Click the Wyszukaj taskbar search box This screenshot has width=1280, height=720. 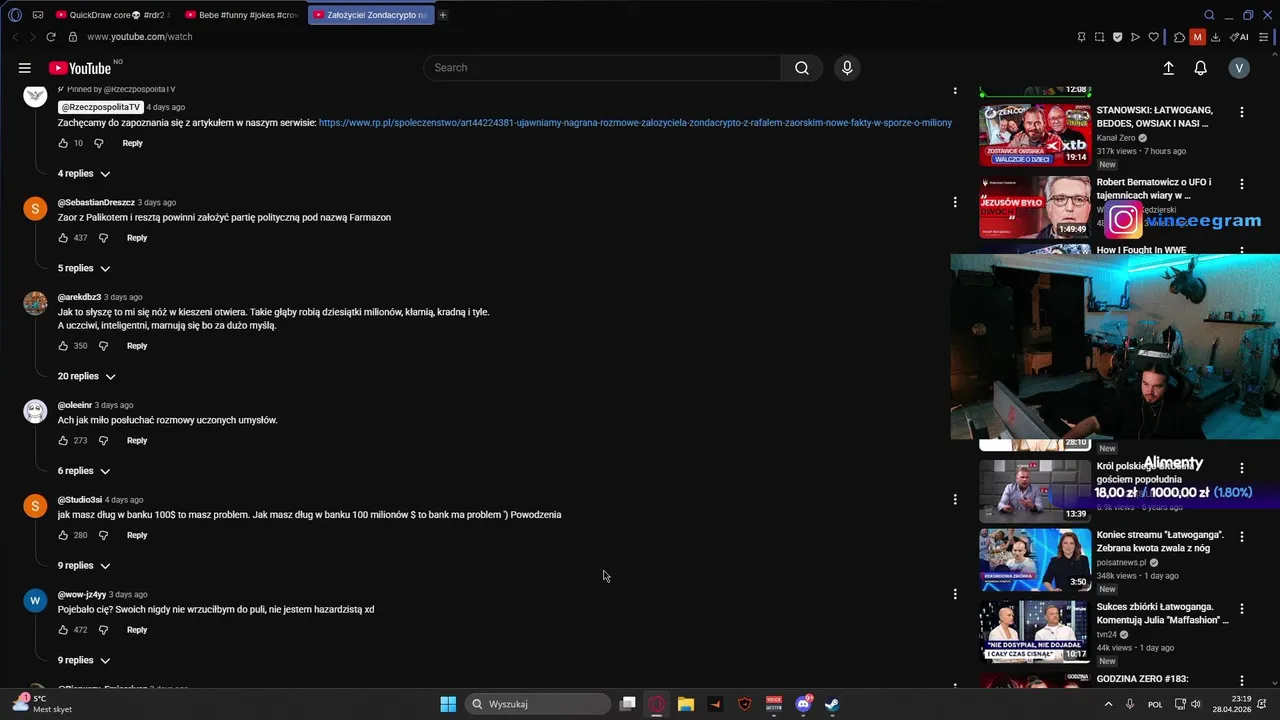tap(538, 704)
